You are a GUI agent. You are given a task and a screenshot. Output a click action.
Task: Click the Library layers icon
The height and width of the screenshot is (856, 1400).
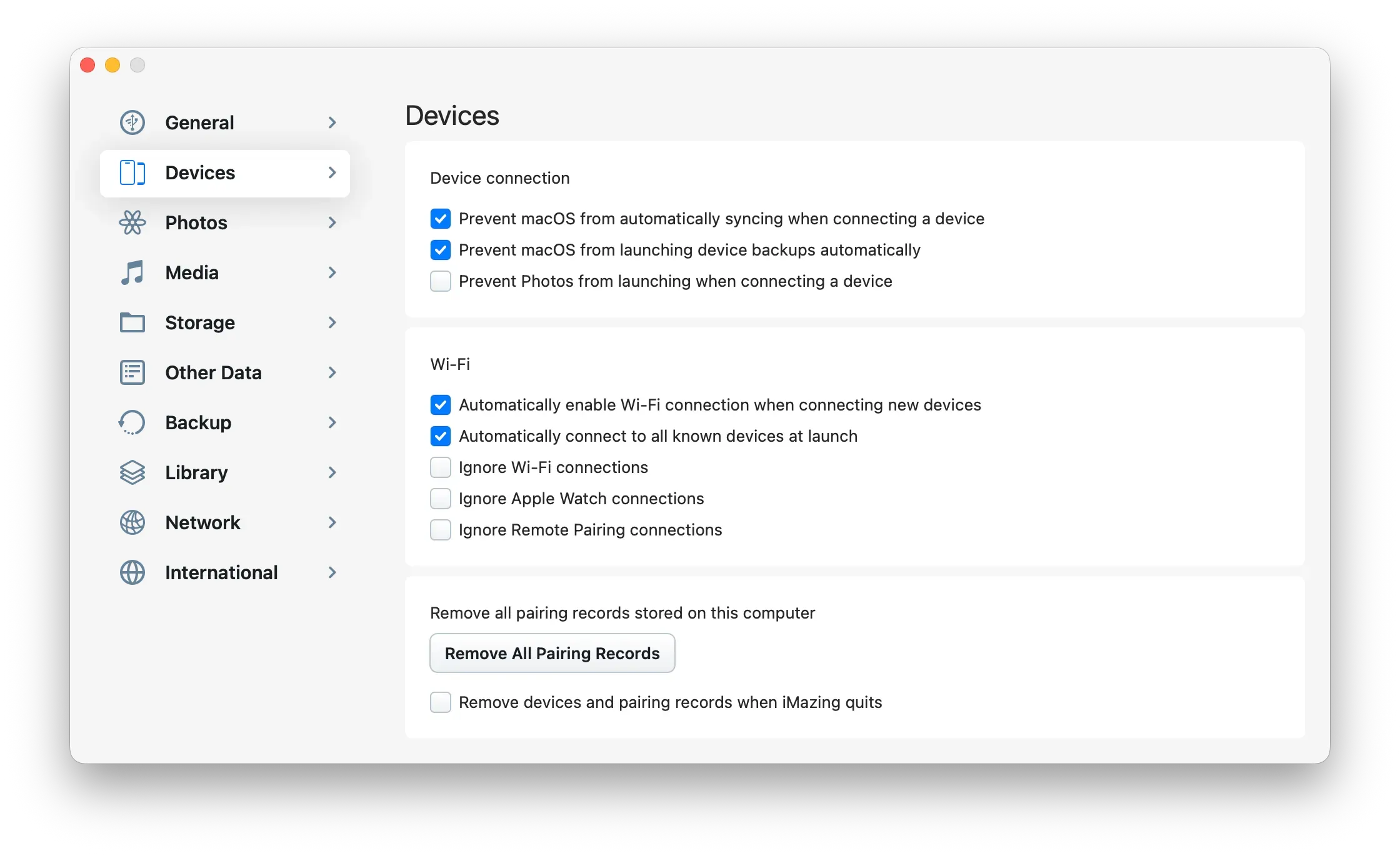pos(132,472)
